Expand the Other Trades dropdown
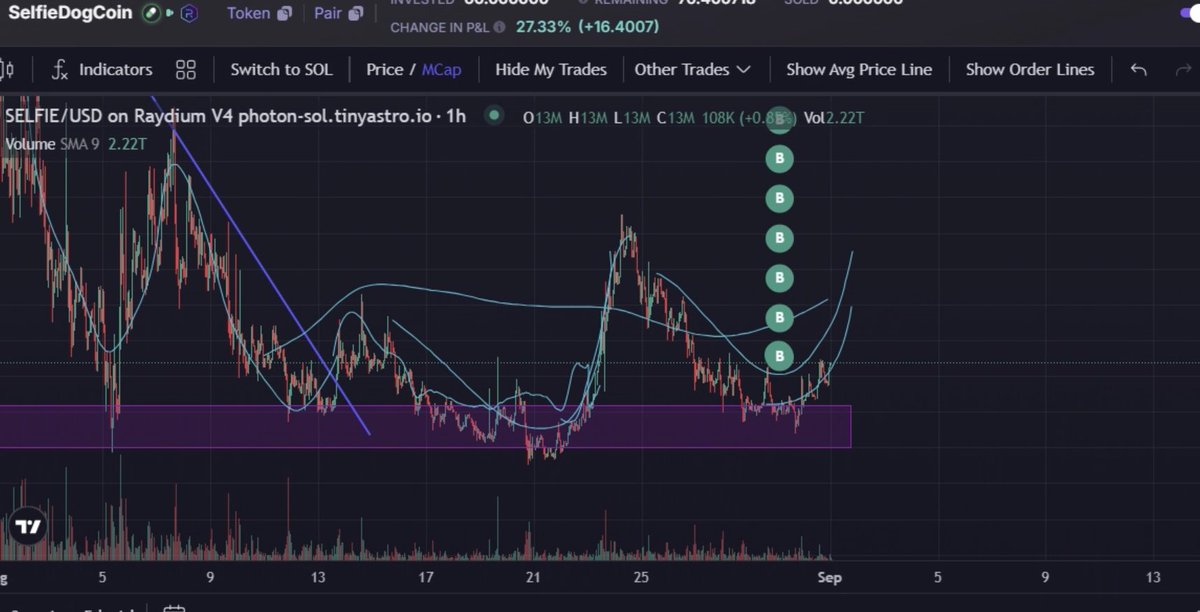Viewport: 1200px width, 612px height. (x=693, y=70)
